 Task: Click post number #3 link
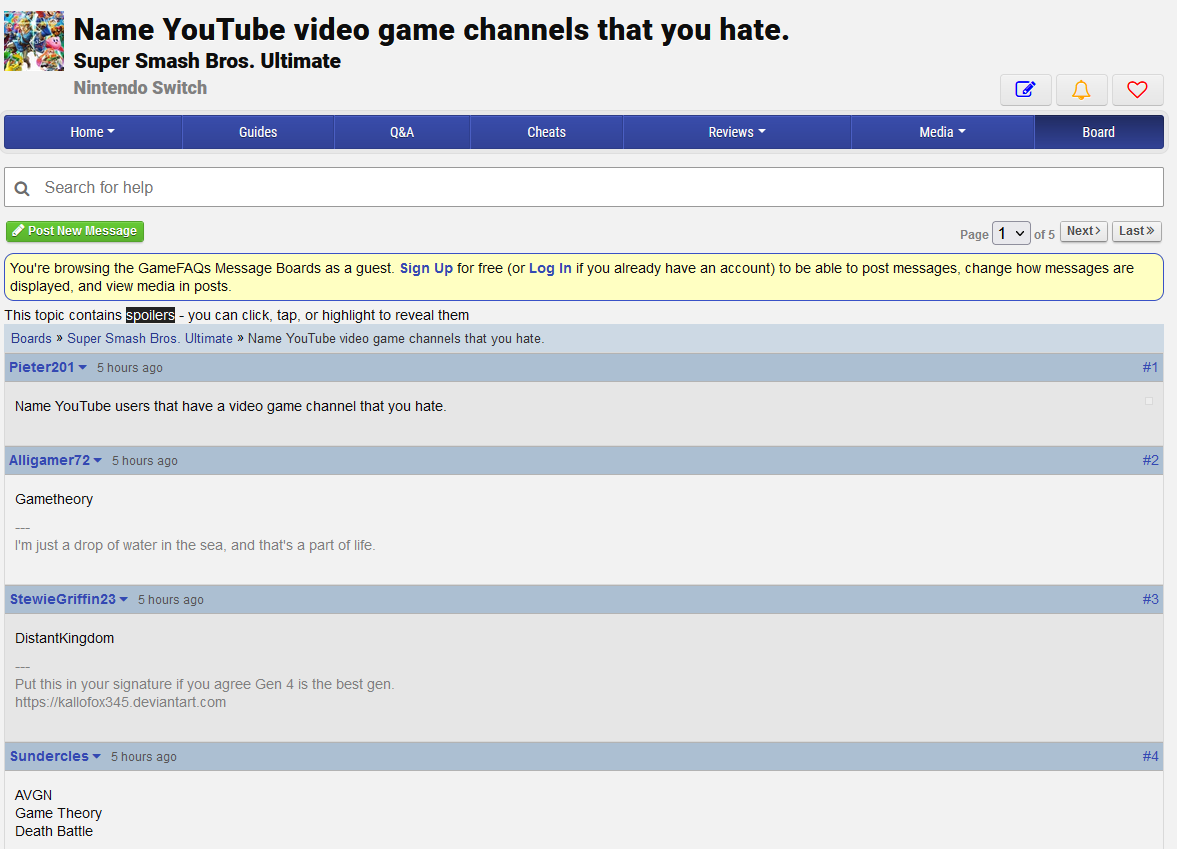[x=1150, y=599]
